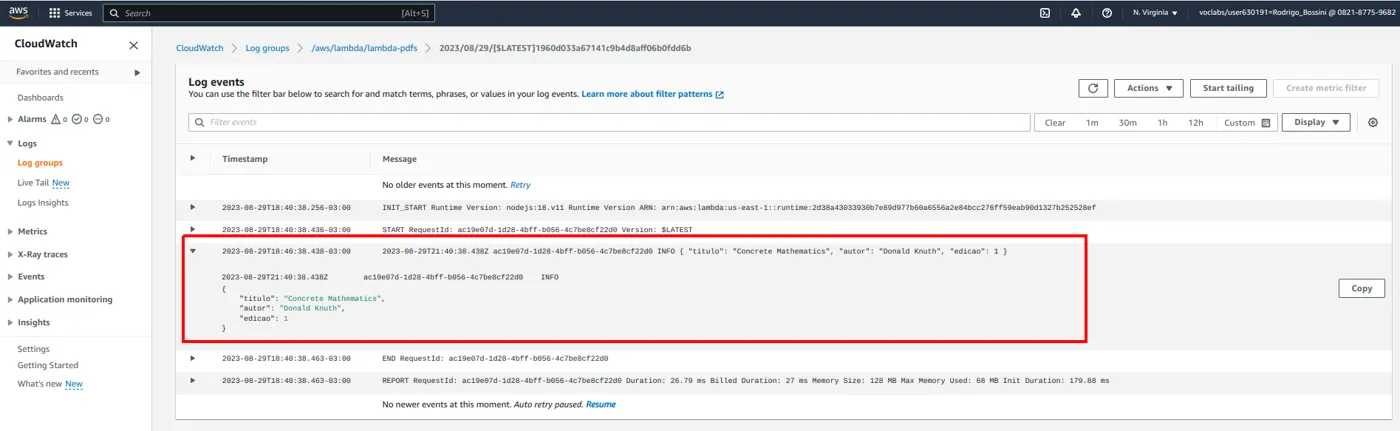Collapse the expanded INFO log event
Screen dimensions: 1400x431
[x=193, y=251]
